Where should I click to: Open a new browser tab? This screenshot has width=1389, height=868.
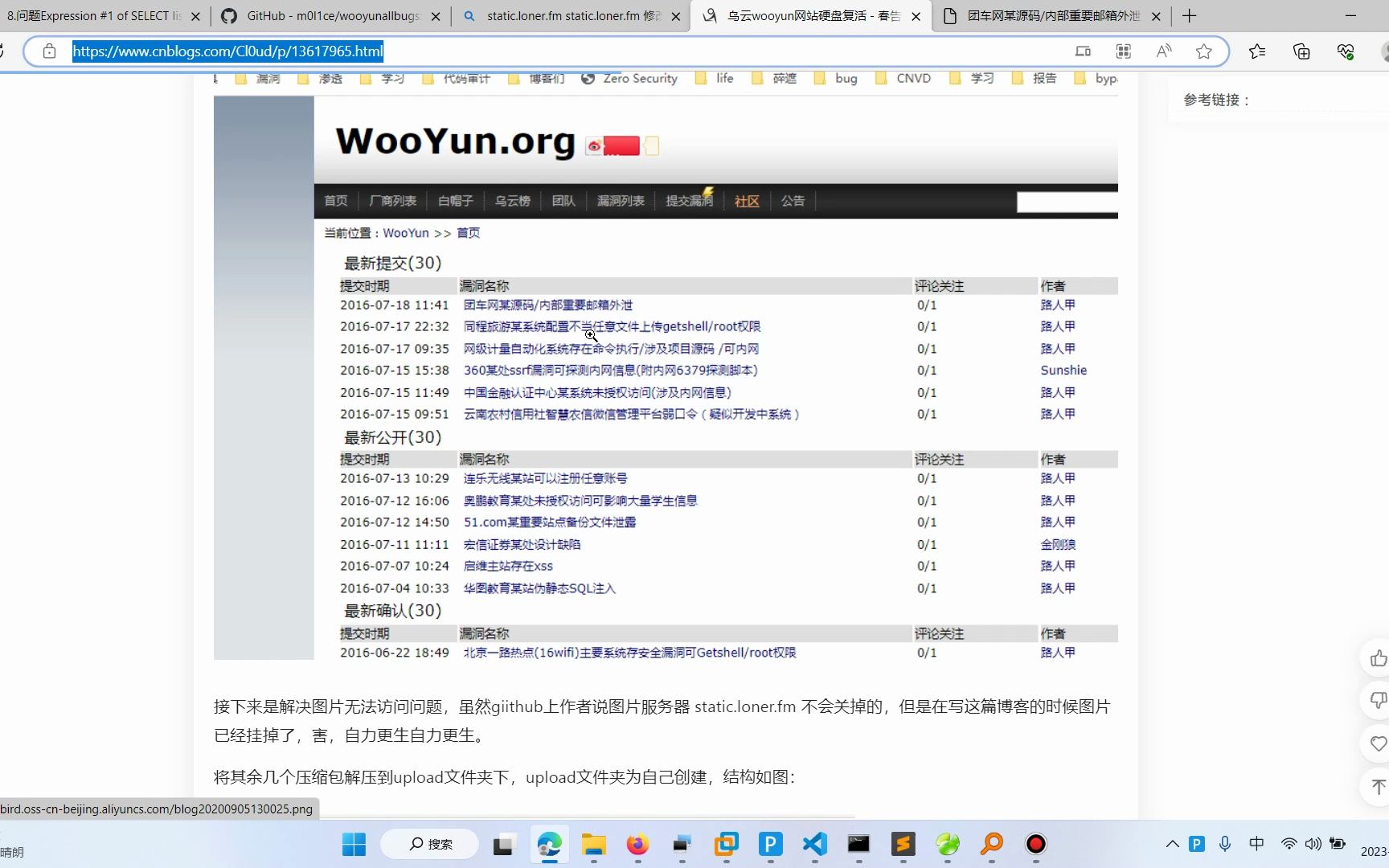1190,16
